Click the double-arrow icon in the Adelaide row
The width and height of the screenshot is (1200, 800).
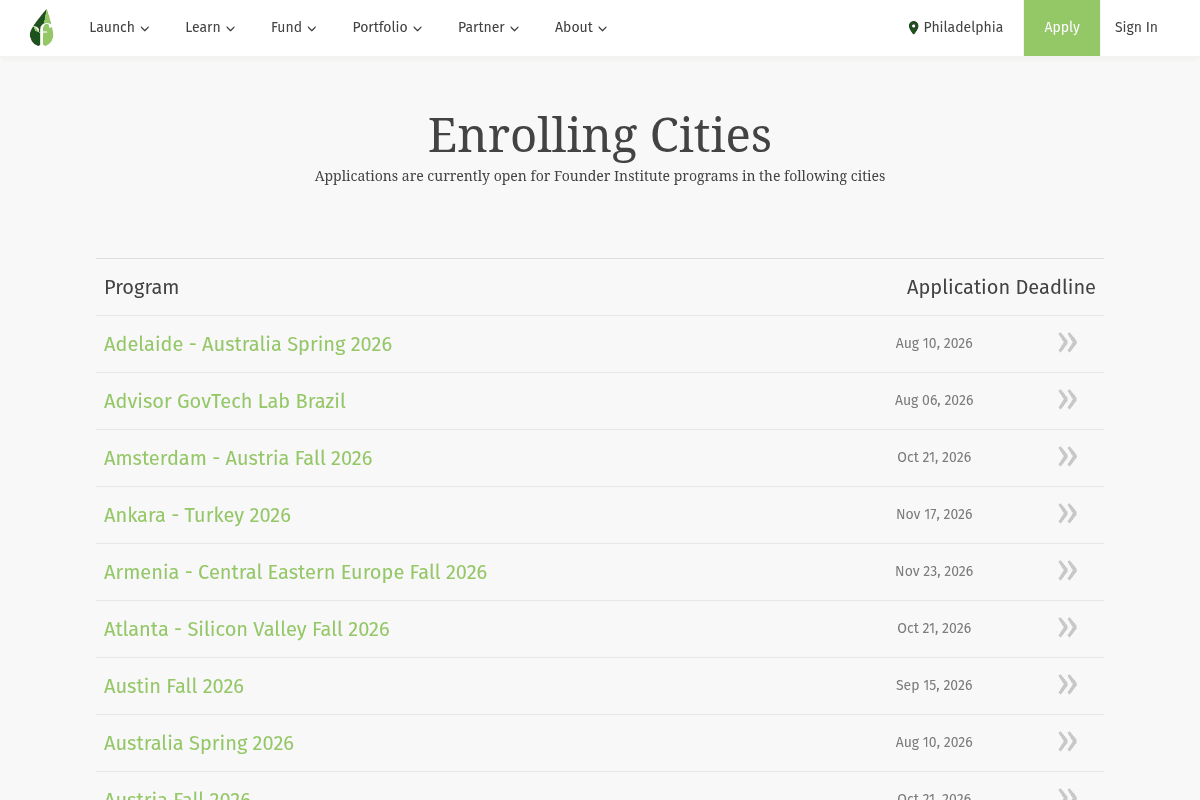pos(1067,343)
